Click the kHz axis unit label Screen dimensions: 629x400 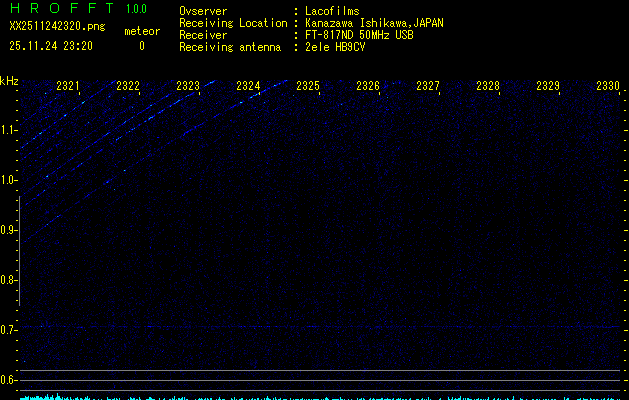coord(9,81)
